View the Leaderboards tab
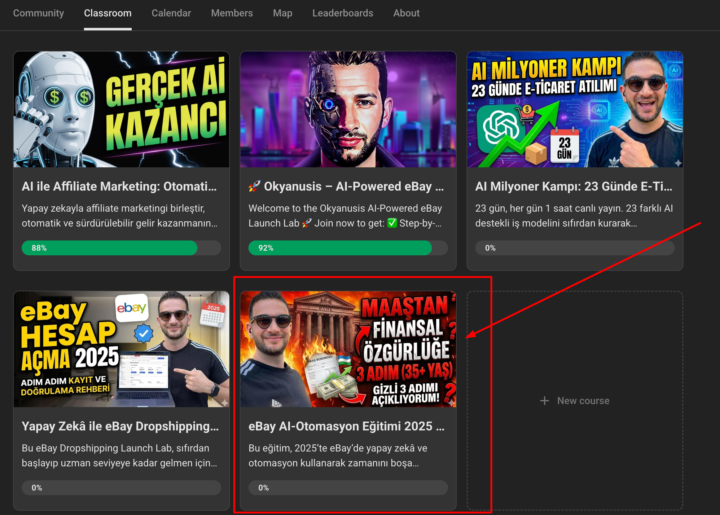 click(343, 13)
